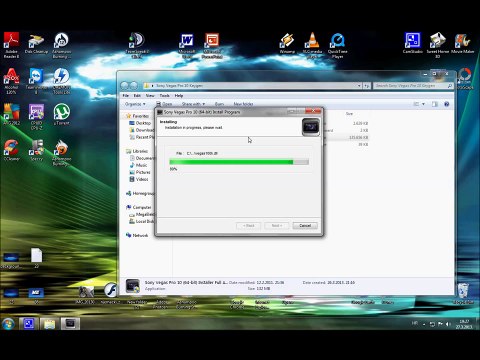
Task: Launch the TeamViewer desktop shortcut
Action: pyautogui.click(x=36, y=81)
